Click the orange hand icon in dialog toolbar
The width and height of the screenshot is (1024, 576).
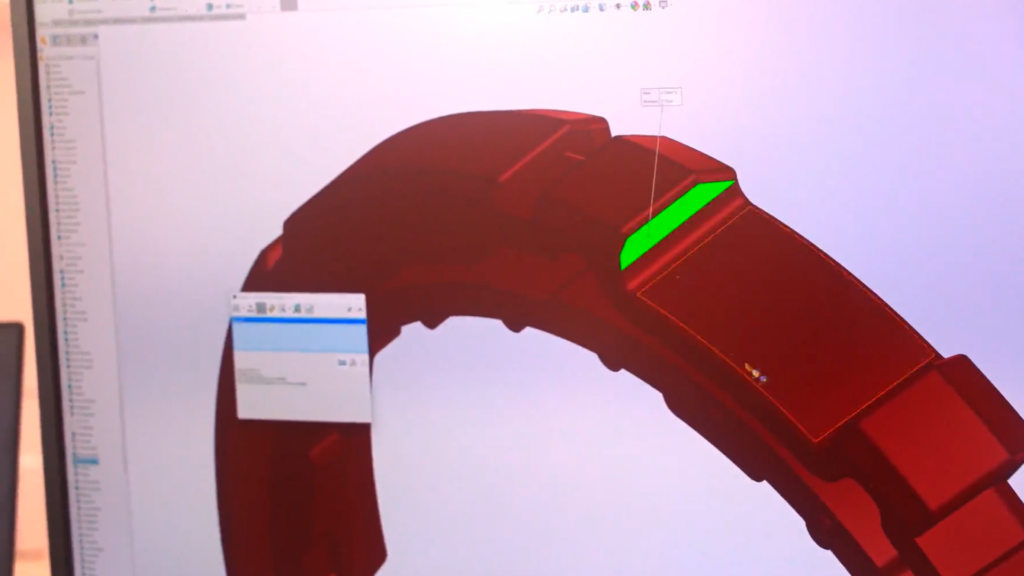(272, 308)
